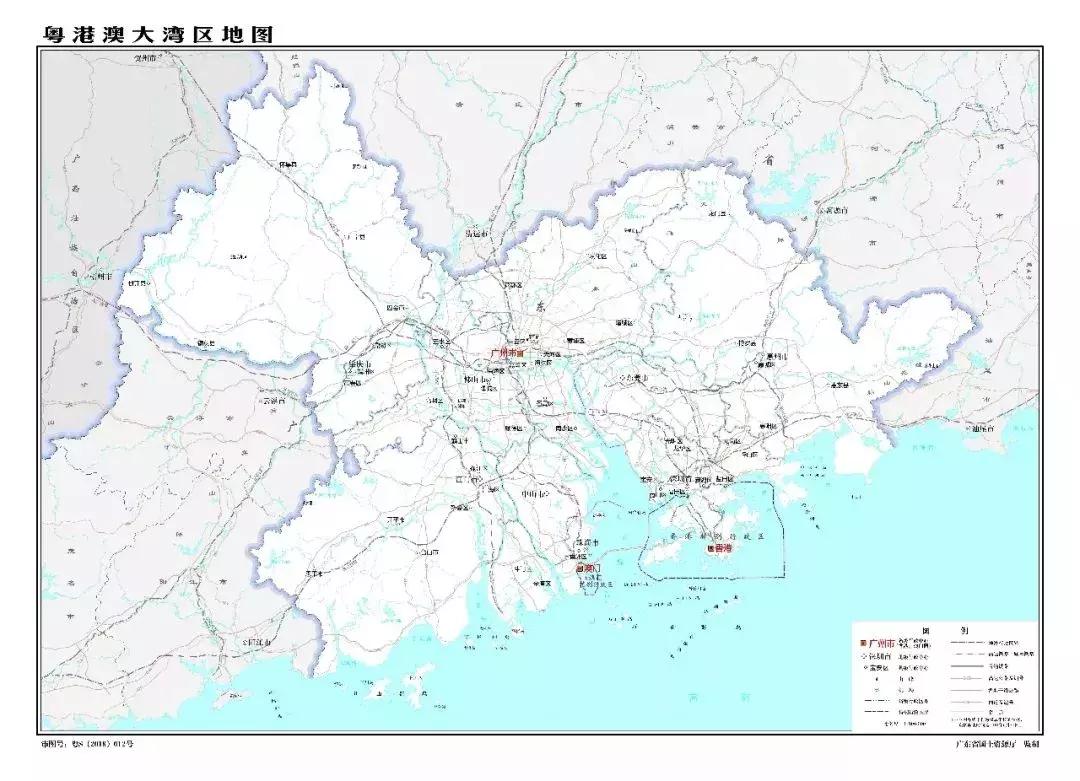Select the 清远市 label north of Guangzhou
Viewport: 1080px width, 781px height.
tap(476, 233)
